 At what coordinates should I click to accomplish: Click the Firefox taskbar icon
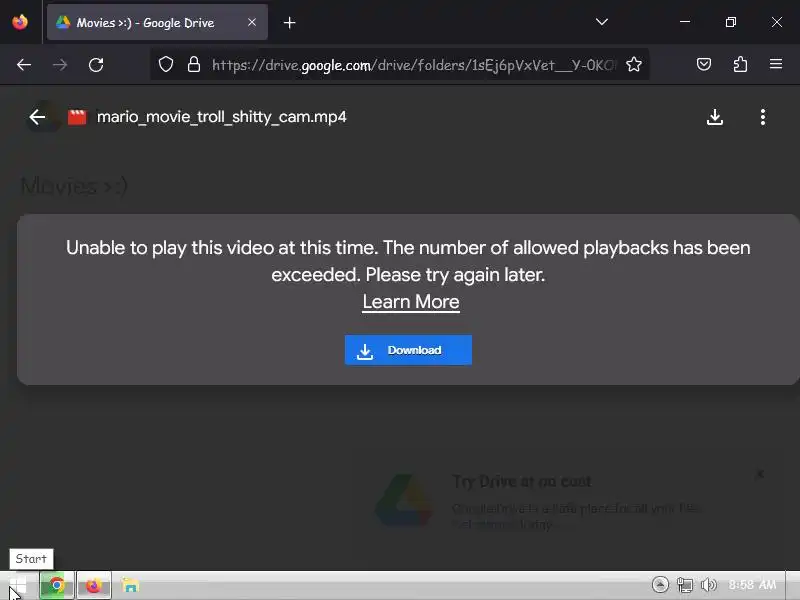(x=94, y=585)
